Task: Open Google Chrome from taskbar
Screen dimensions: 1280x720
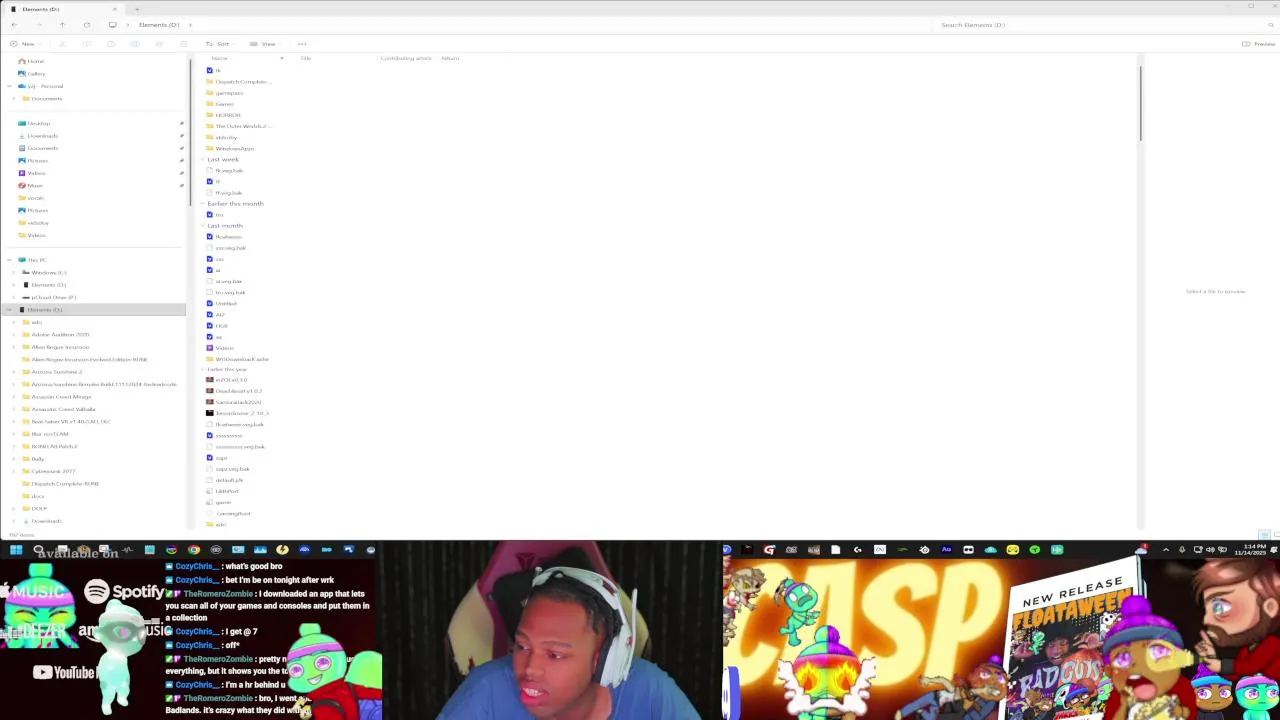Action: [194, 549]
